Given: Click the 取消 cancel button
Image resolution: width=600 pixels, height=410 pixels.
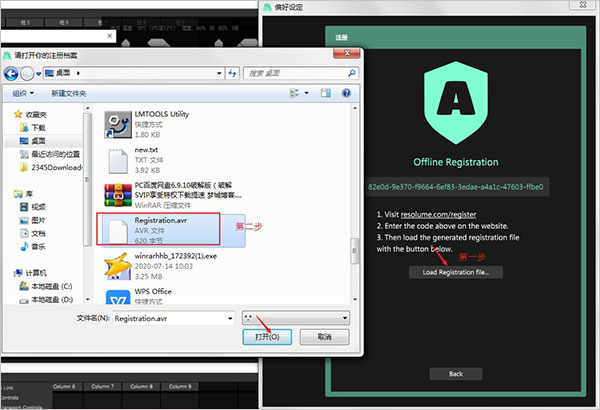Looking at the screenshot, I should (x=324, y=337).
